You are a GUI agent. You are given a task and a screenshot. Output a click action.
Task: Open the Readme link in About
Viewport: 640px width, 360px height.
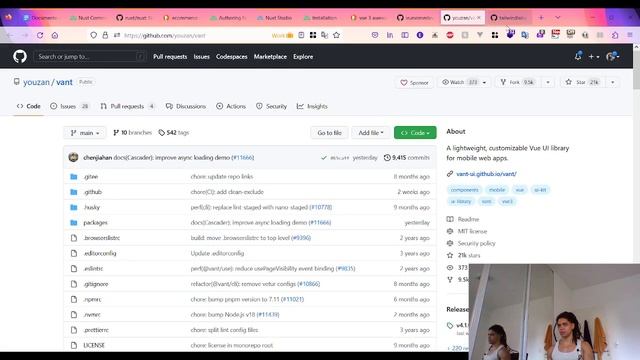[468, 219]
